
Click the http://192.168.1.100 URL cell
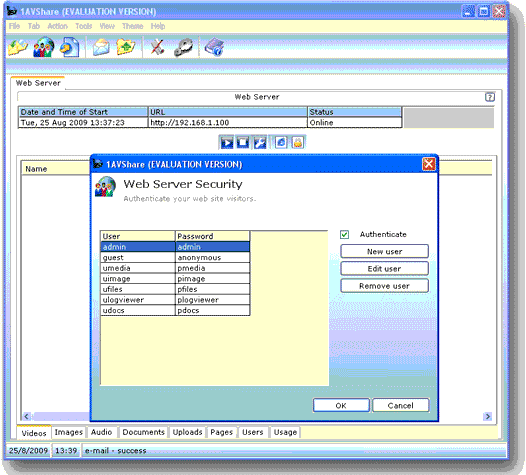[227, 123]
